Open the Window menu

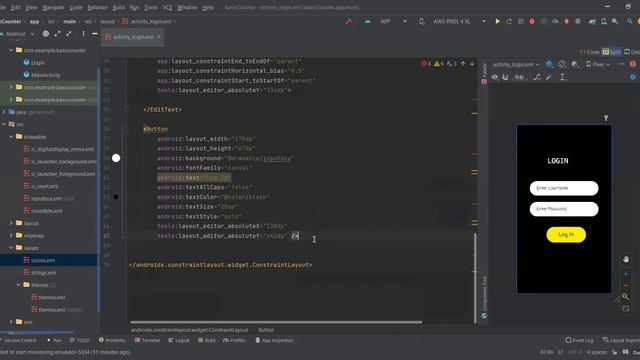(187, 7)
